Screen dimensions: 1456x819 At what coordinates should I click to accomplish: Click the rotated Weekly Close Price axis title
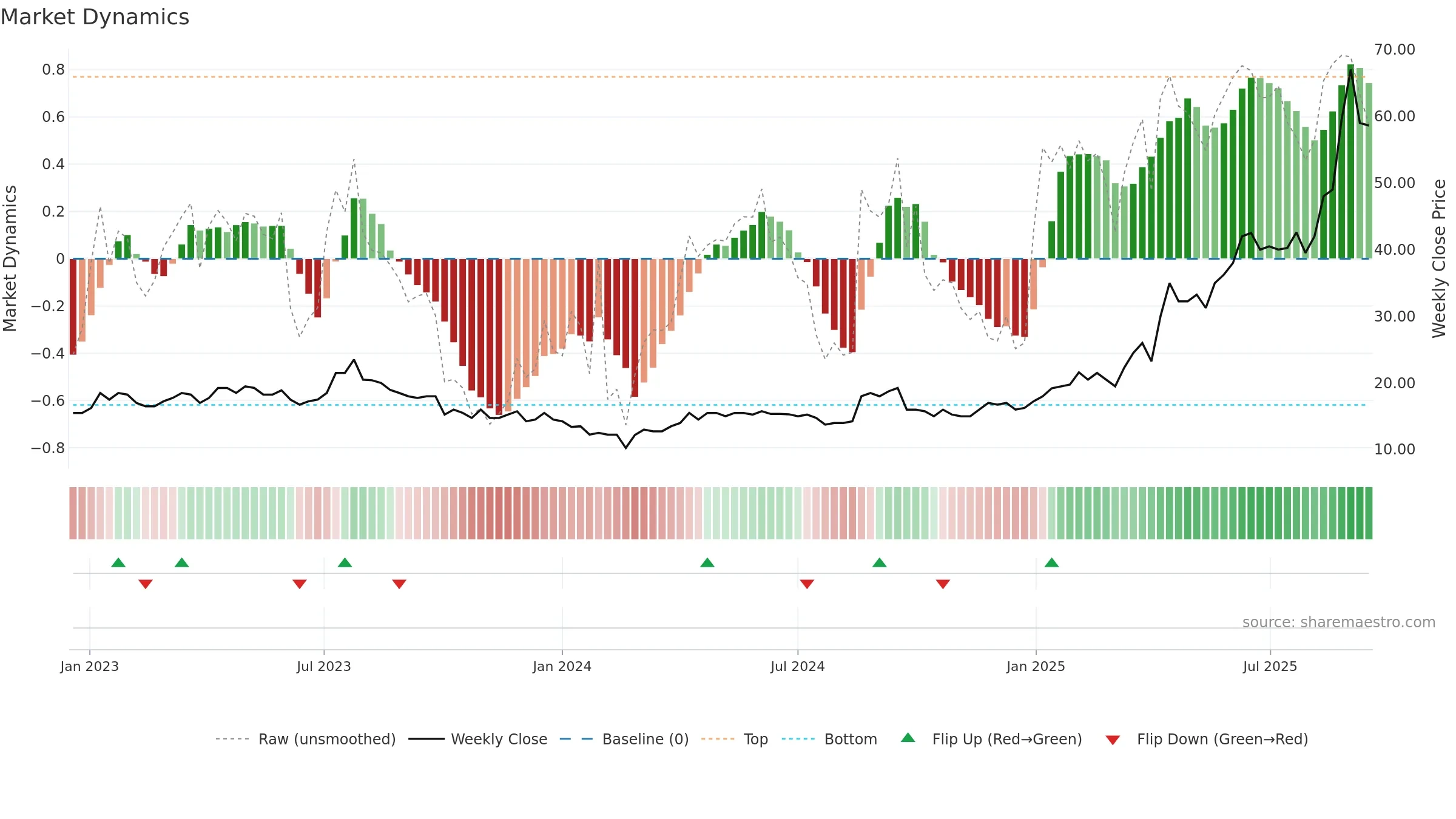point(1439,258)
